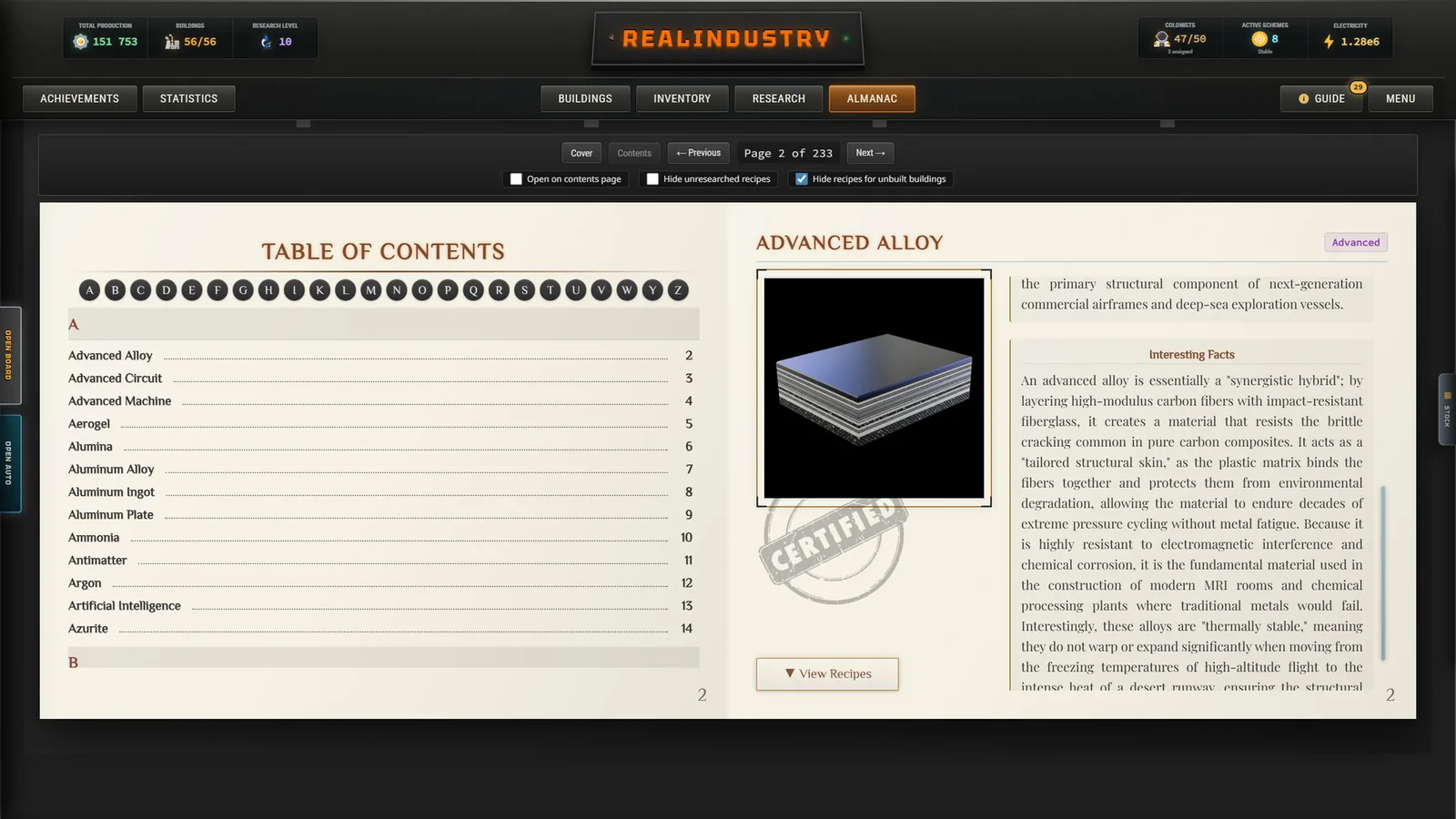The image size is (1456, 819).
Task: Jump to letter H in contents
Action: (x=268, y=290)
